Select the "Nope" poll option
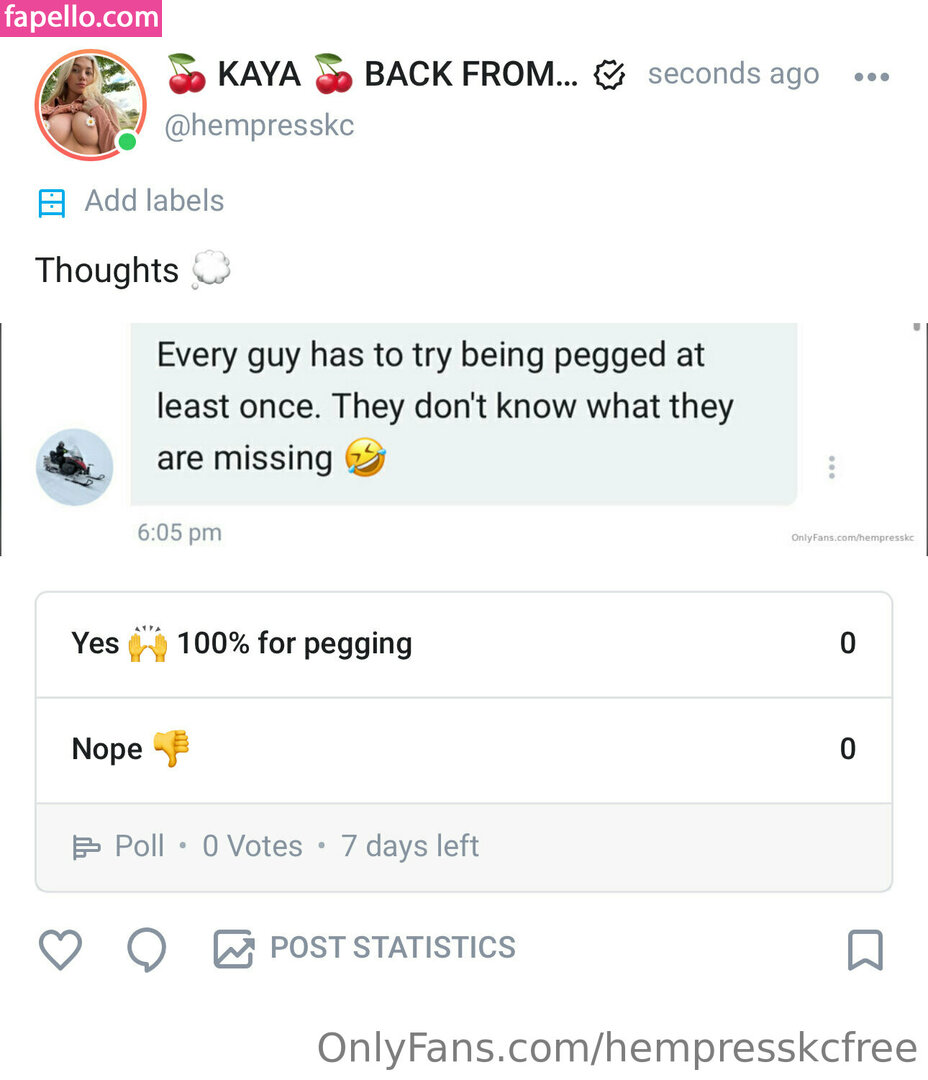Image resolution: width=928 pixels, height=1080 pixels. tap(463, 749)
